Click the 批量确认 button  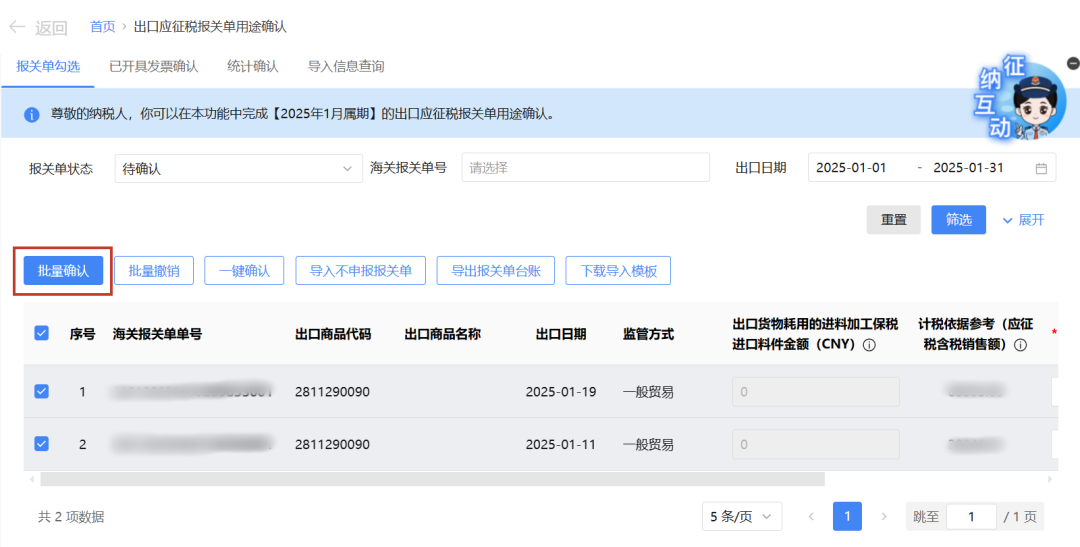point(63,271)
